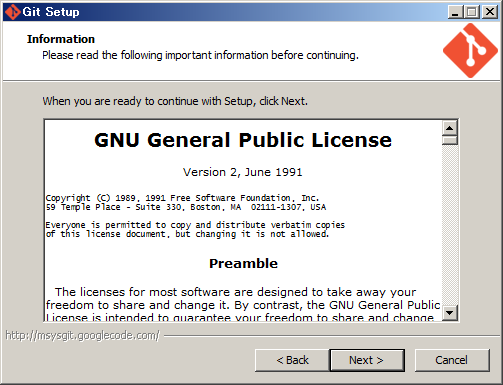This screenshot has width=503, height=385.
Task: Click the license scrollbar thumb
Action: tap(450, 140)
